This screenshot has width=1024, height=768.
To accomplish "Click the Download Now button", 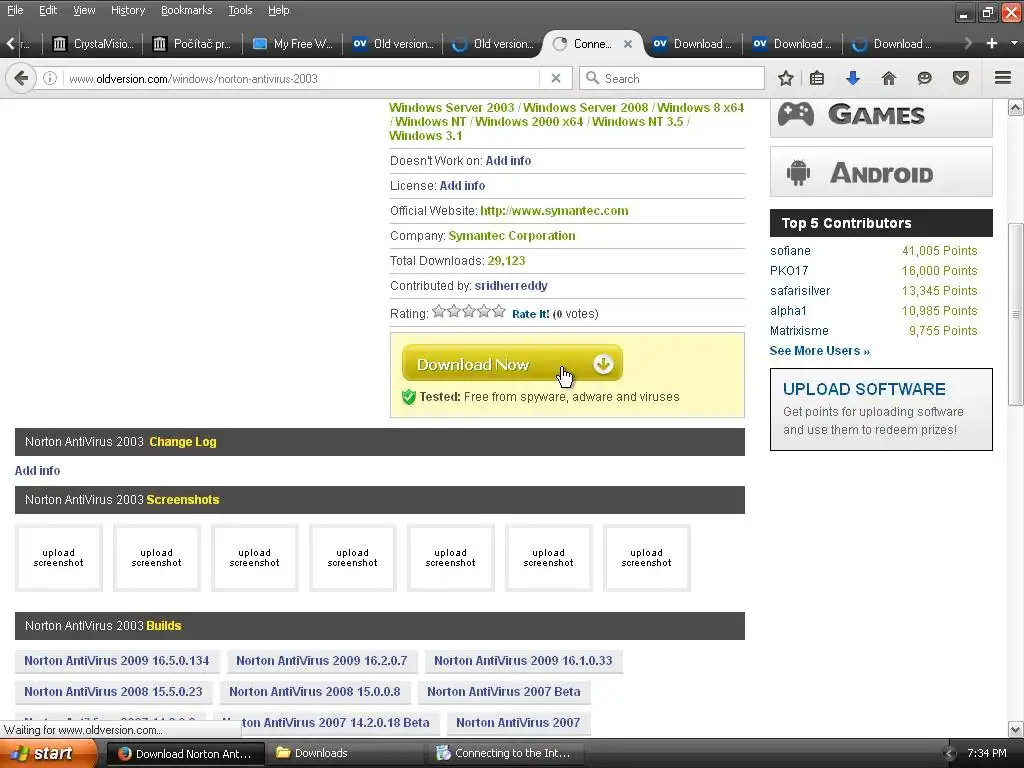I will pyautogui.click(x=512, y=363).
